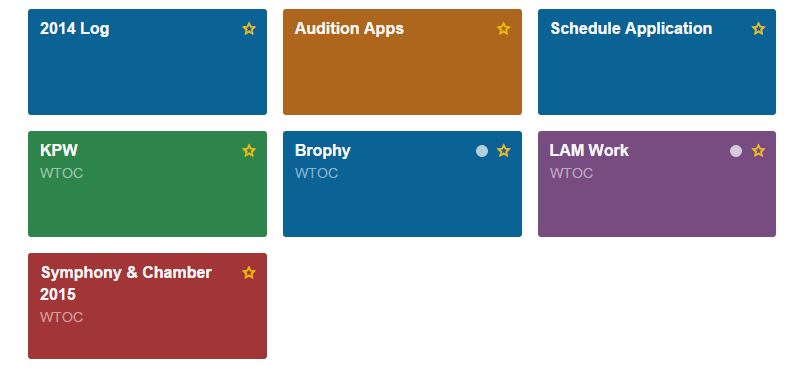Unstar Symphony & Chamber 2015 board
The height and width of the screenshot is (378, 798).
tap(249, 273)
